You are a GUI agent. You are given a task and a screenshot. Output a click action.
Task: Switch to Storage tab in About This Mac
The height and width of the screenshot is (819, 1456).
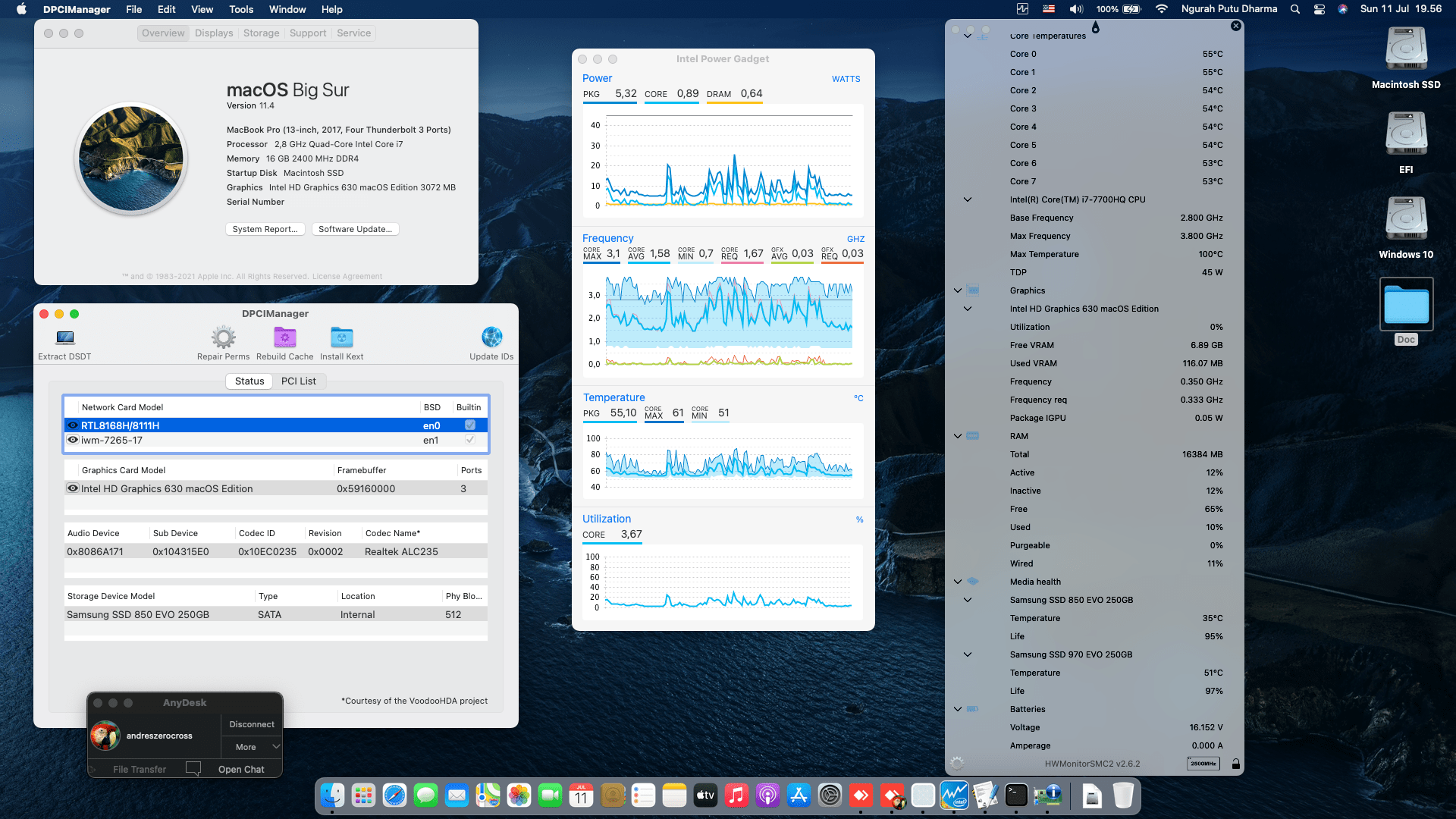coord(262,33)
